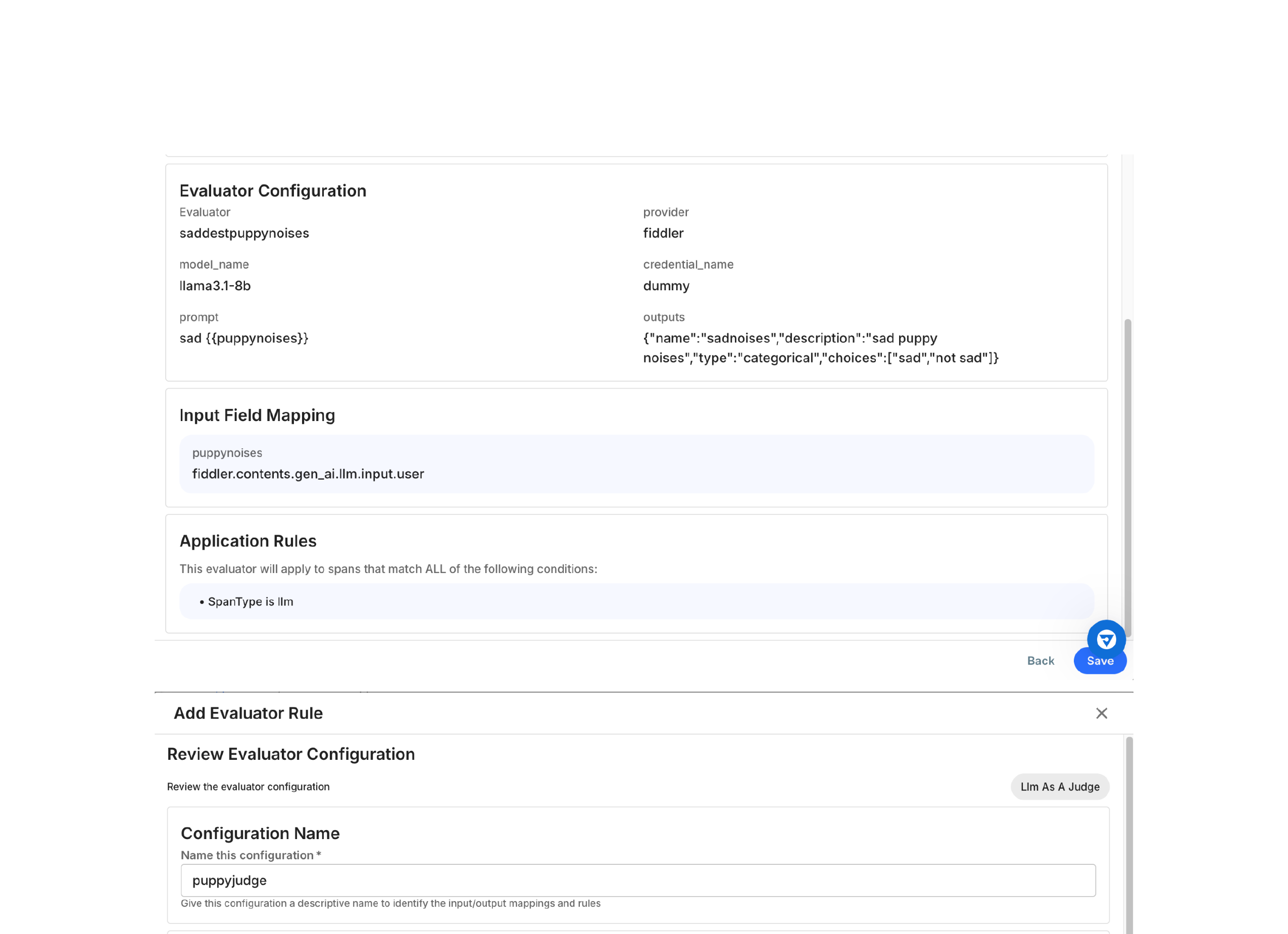Click the sad puppynoises prompt text
The image size is (1288, 934).
(243, 338)
